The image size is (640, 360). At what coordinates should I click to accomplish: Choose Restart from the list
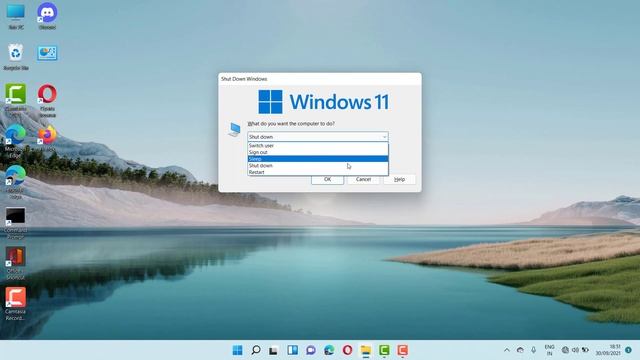pyautogui.click(x=318, y=172)
